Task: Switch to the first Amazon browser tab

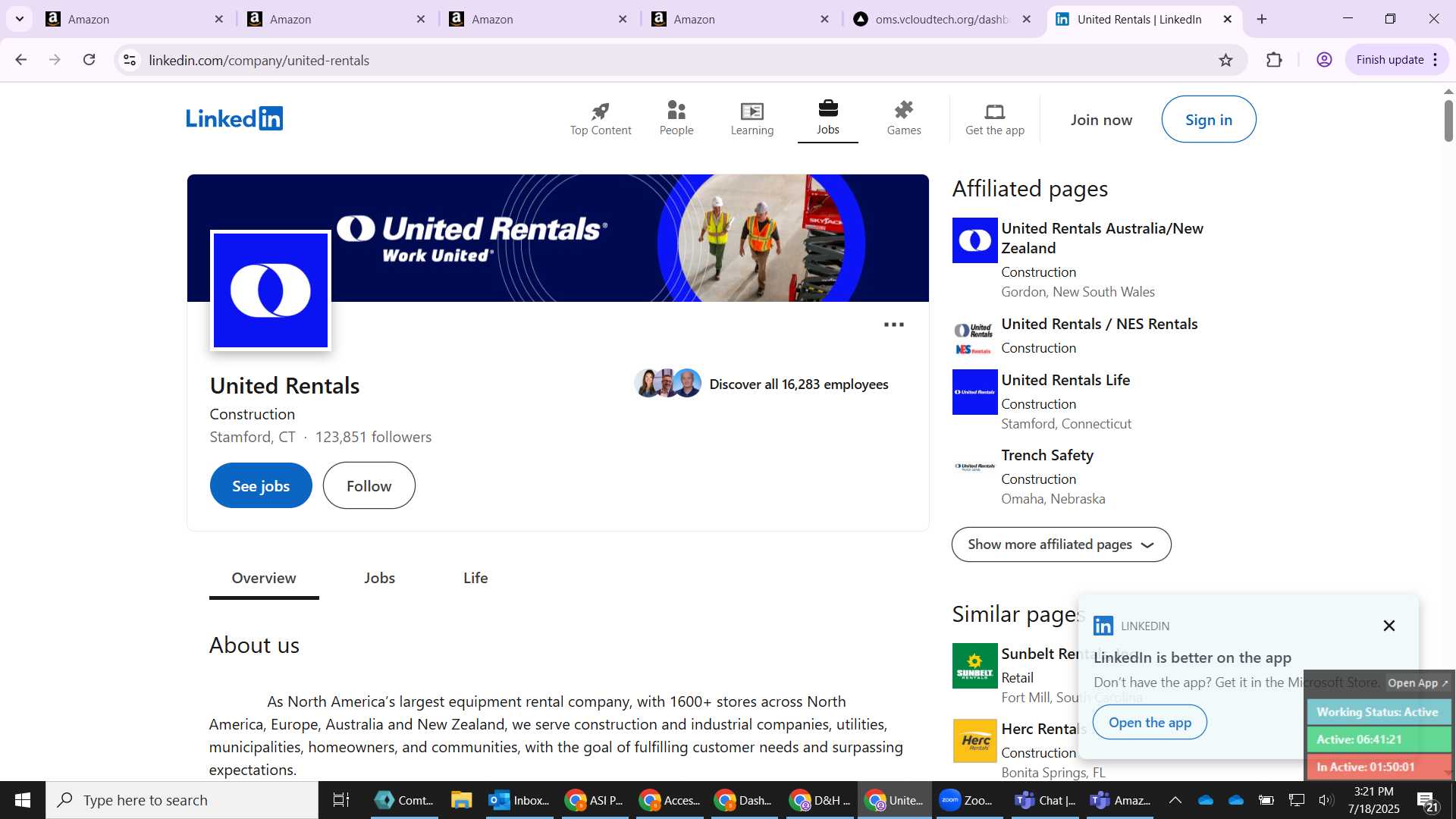Action: 136,19
